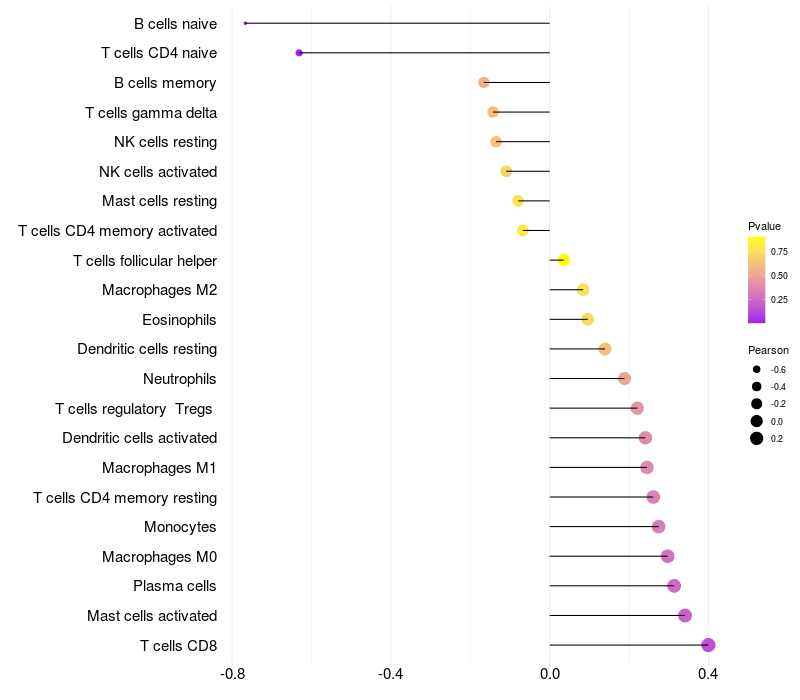Click the Mast cells activated data point
This screenshot has height=700, width=800.
[x=685, y=615]
